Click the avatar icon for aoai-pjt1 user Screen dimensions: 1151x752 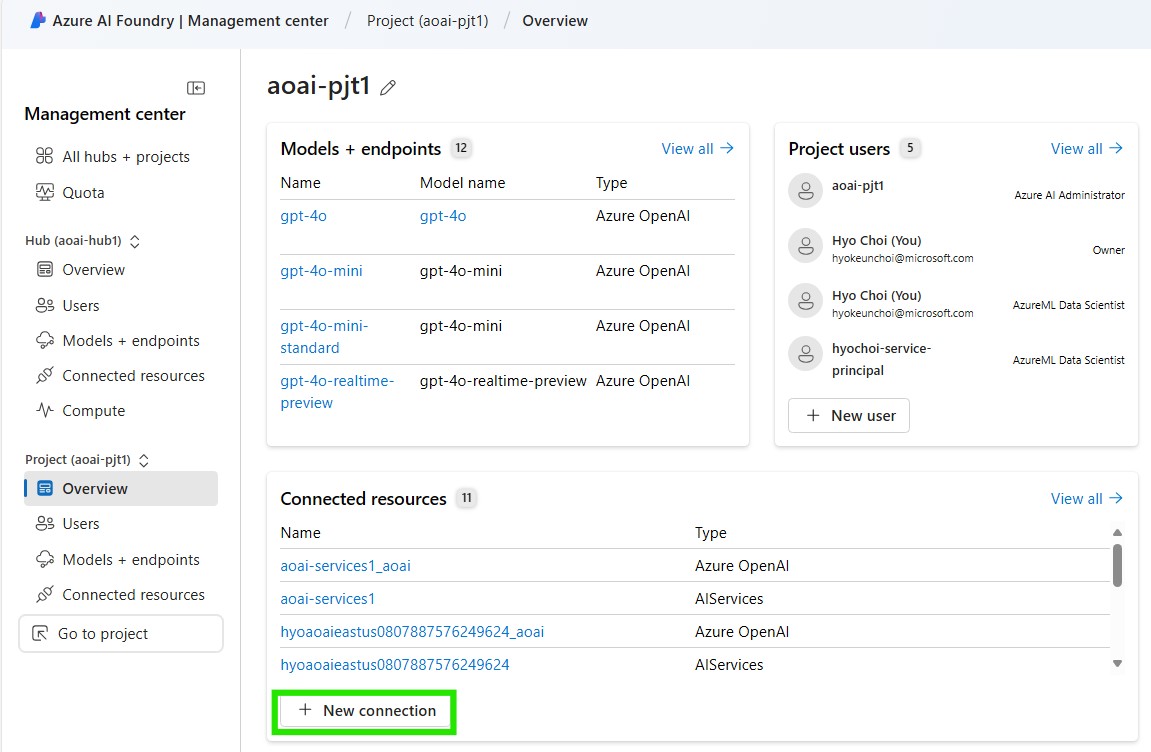coord(805,191)
